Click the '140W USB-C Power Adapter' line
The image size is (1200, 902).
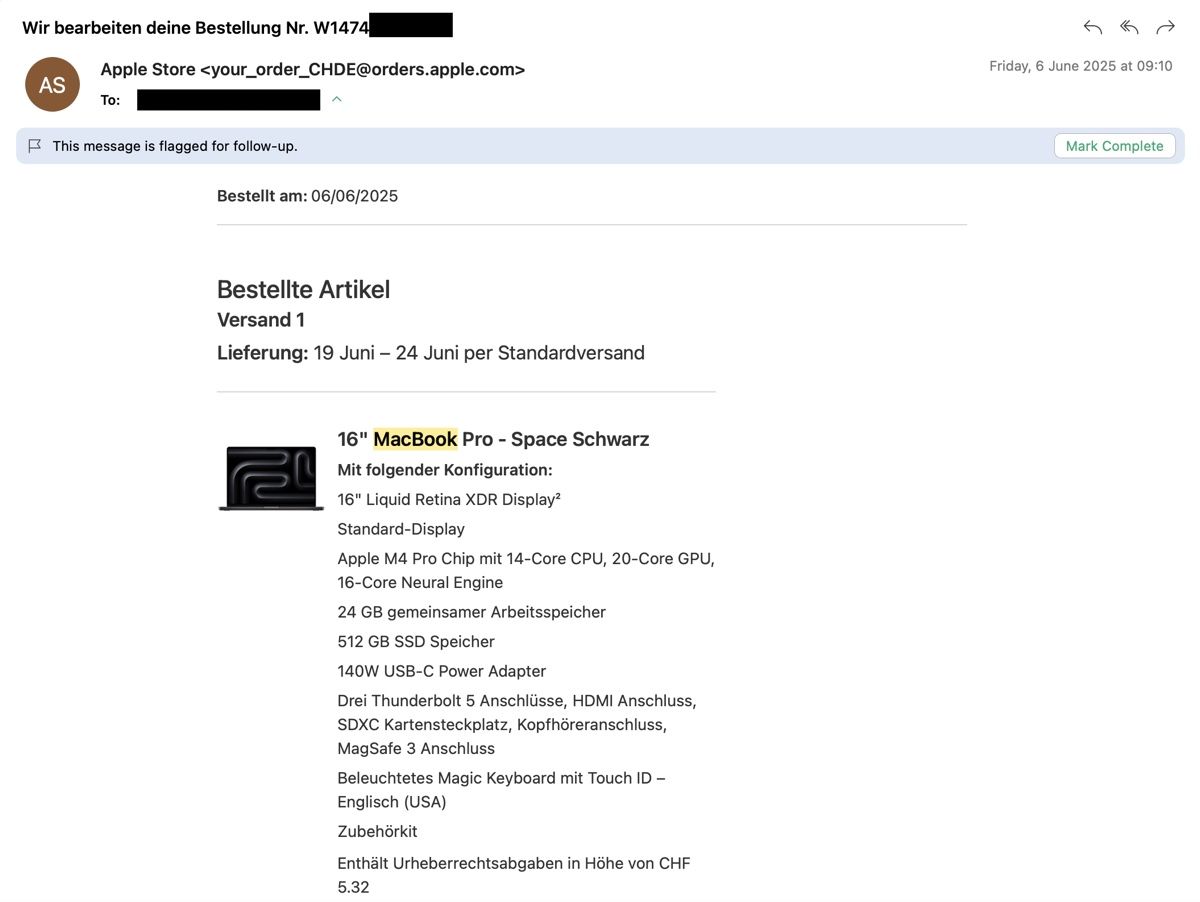441,671
